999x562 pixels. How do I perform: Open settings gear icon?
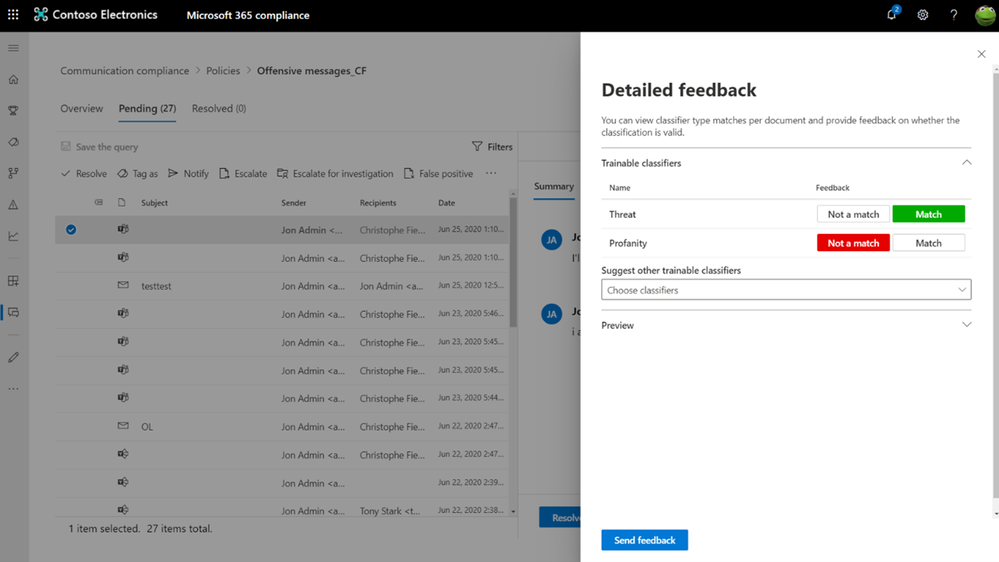(923, 15)
